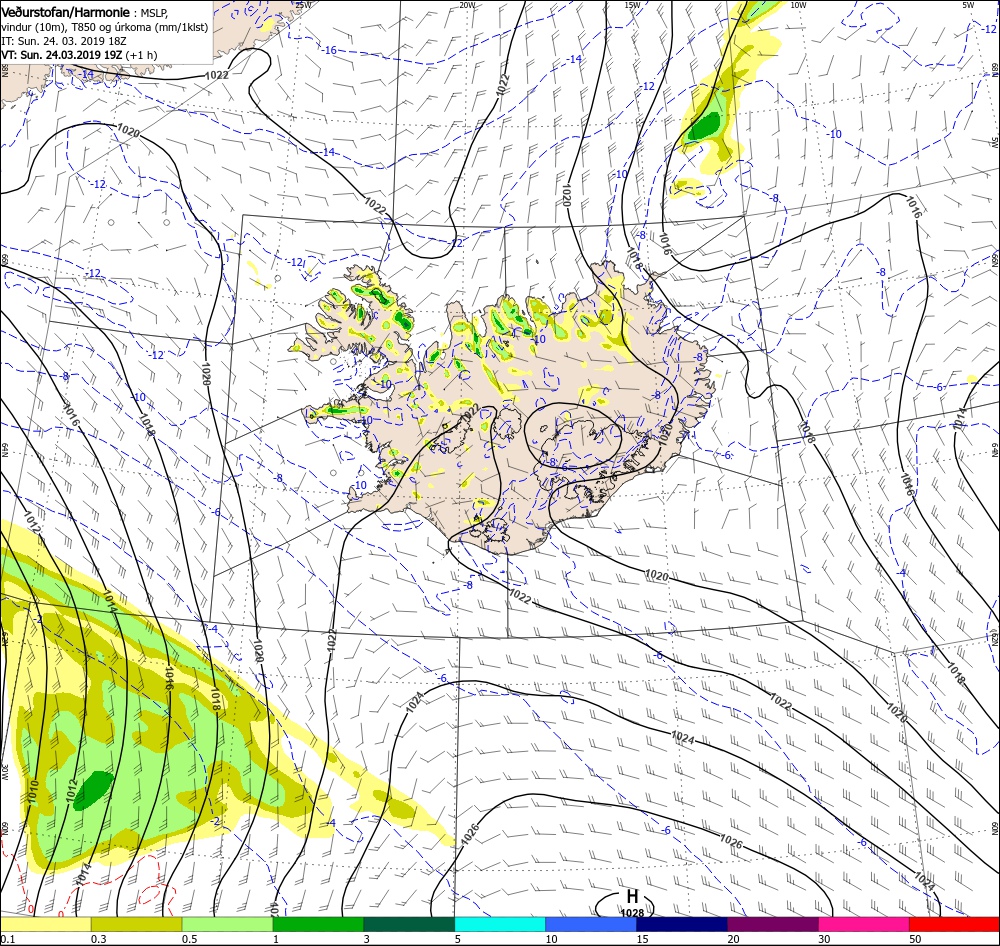Click the pale yellow 0.1–0.3 legend swatch

(45, 924)
